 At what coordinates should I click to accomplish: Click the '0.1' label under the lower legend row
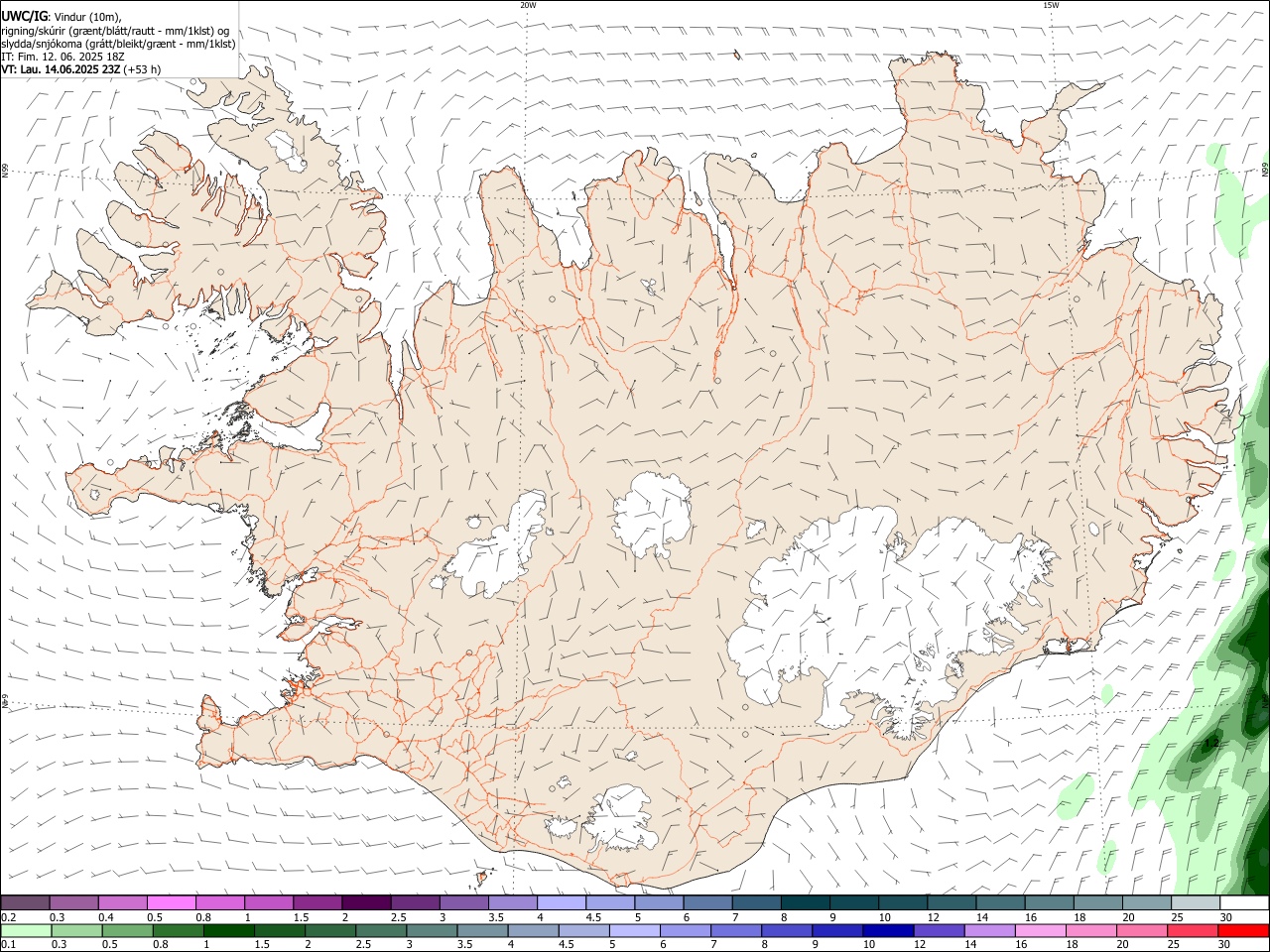click(x=8, y=944)
